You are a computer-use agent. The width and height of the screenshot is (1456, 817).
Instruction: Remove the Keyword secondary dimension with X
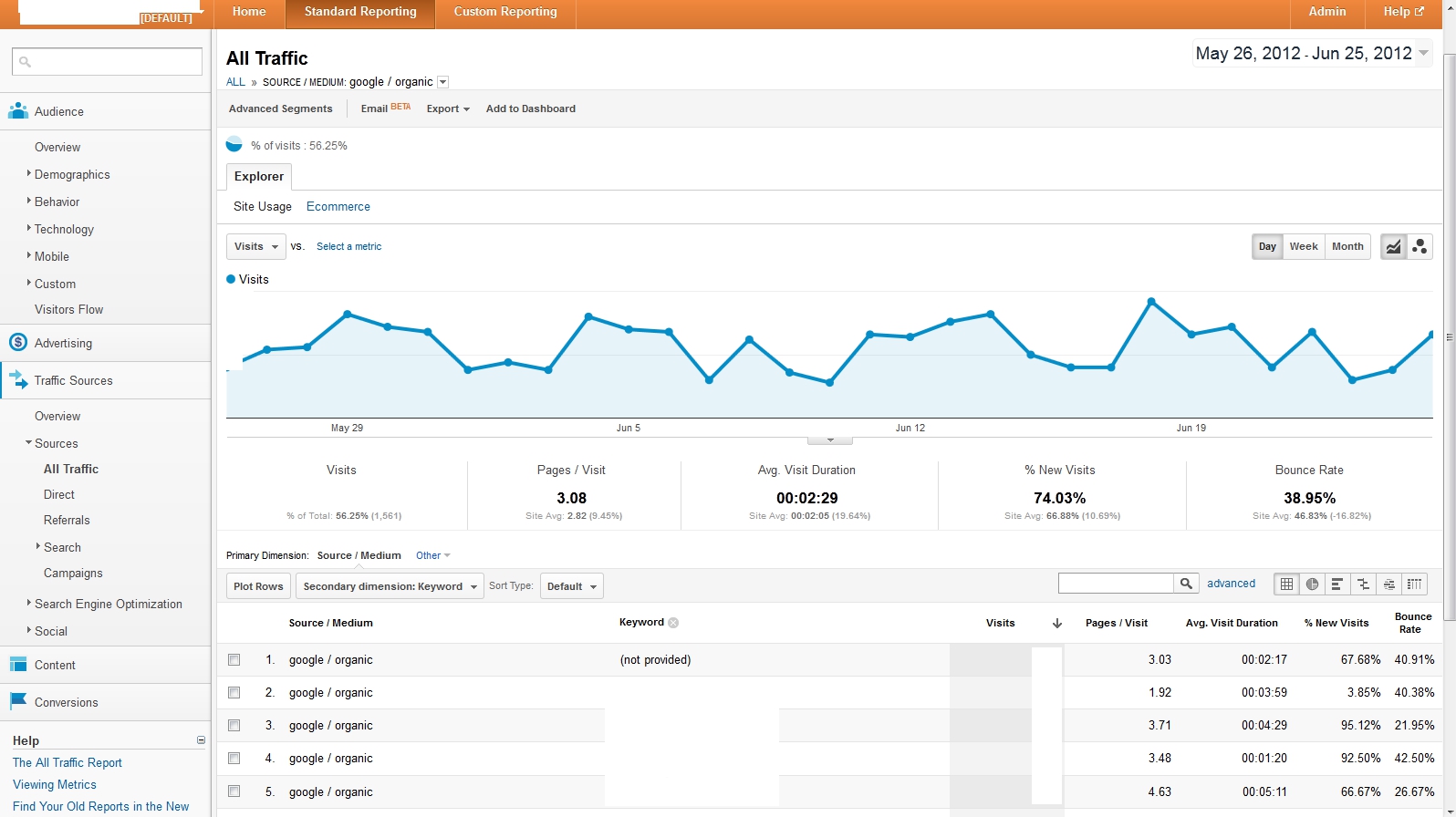coord(673,623)
